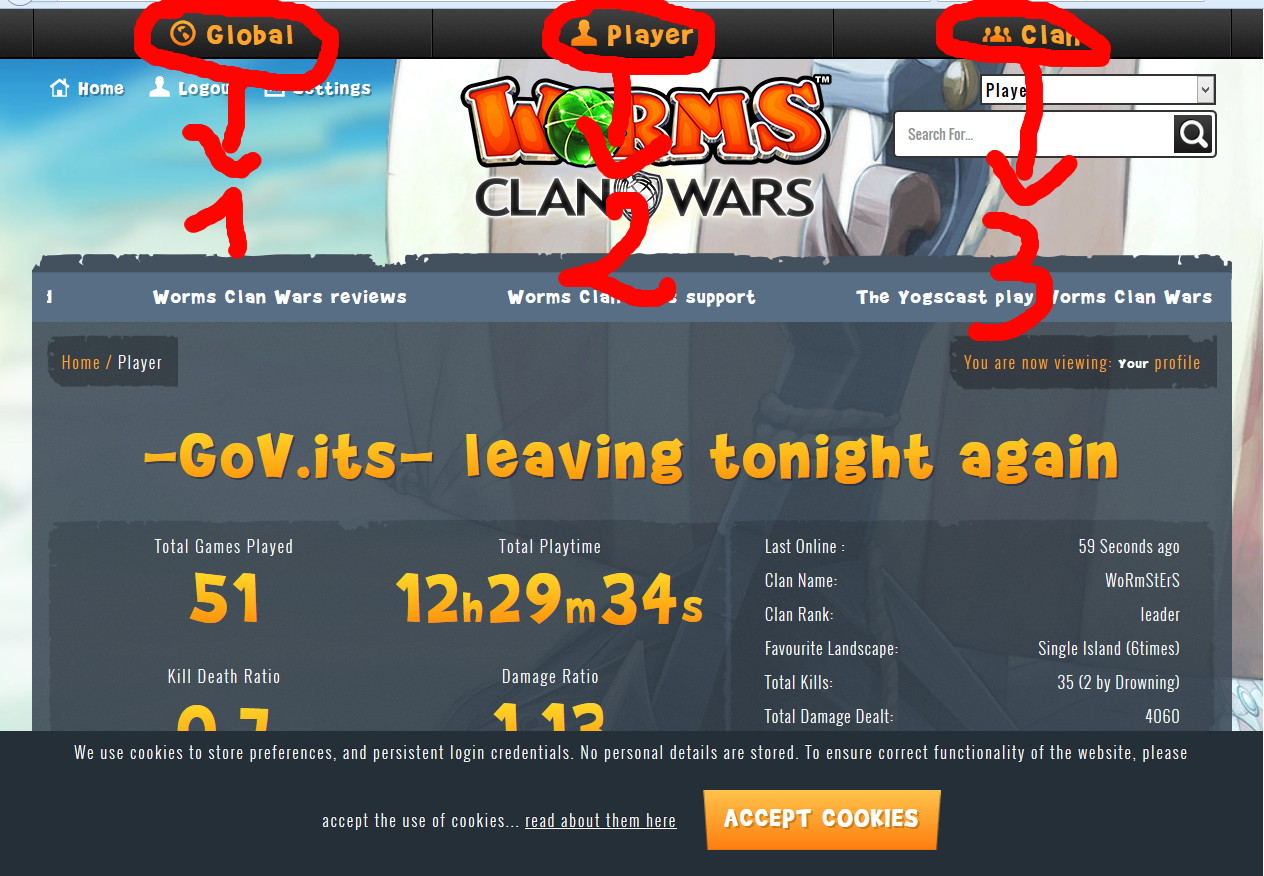Click The Yogscast play Worms Clan Wars link
This screenshot has height=876, width=1264.
coord(1034,297)
